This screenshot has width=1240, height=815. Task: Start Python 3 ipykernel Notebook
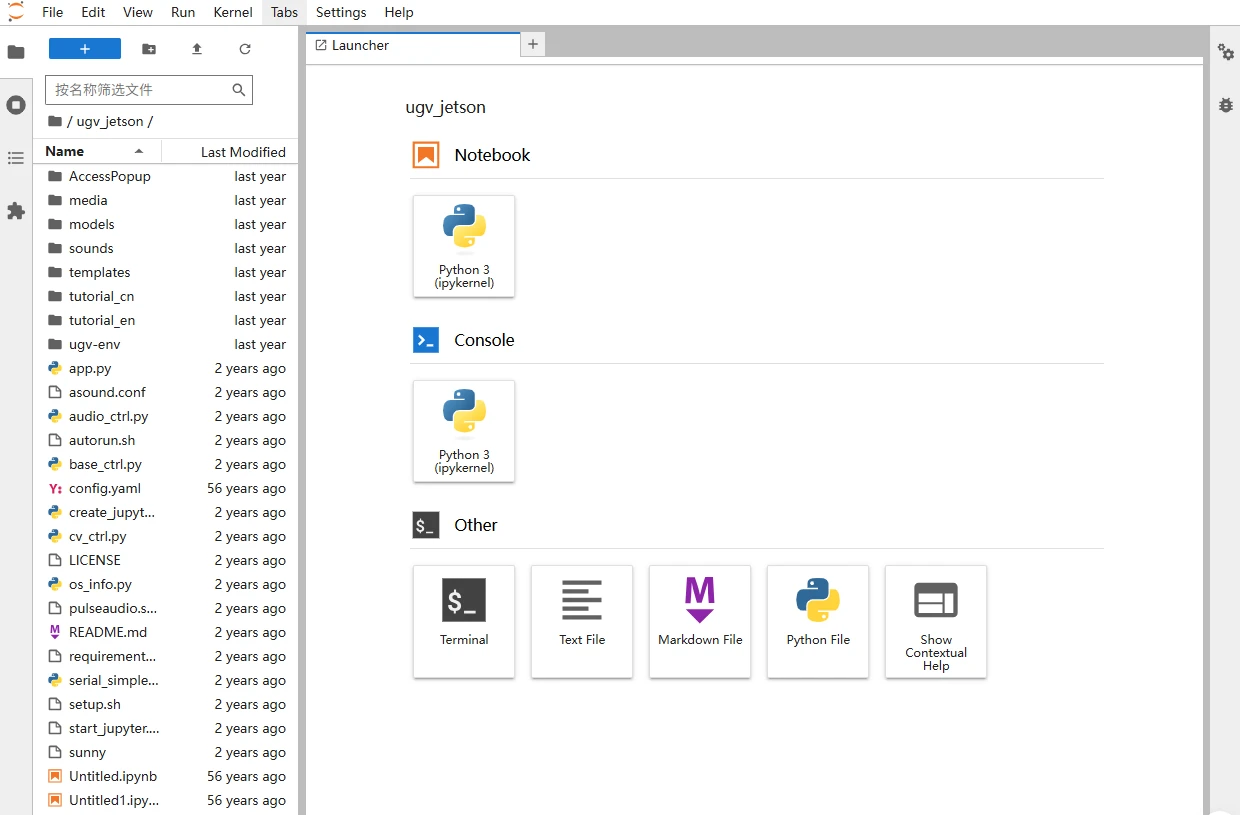point(464,246)
